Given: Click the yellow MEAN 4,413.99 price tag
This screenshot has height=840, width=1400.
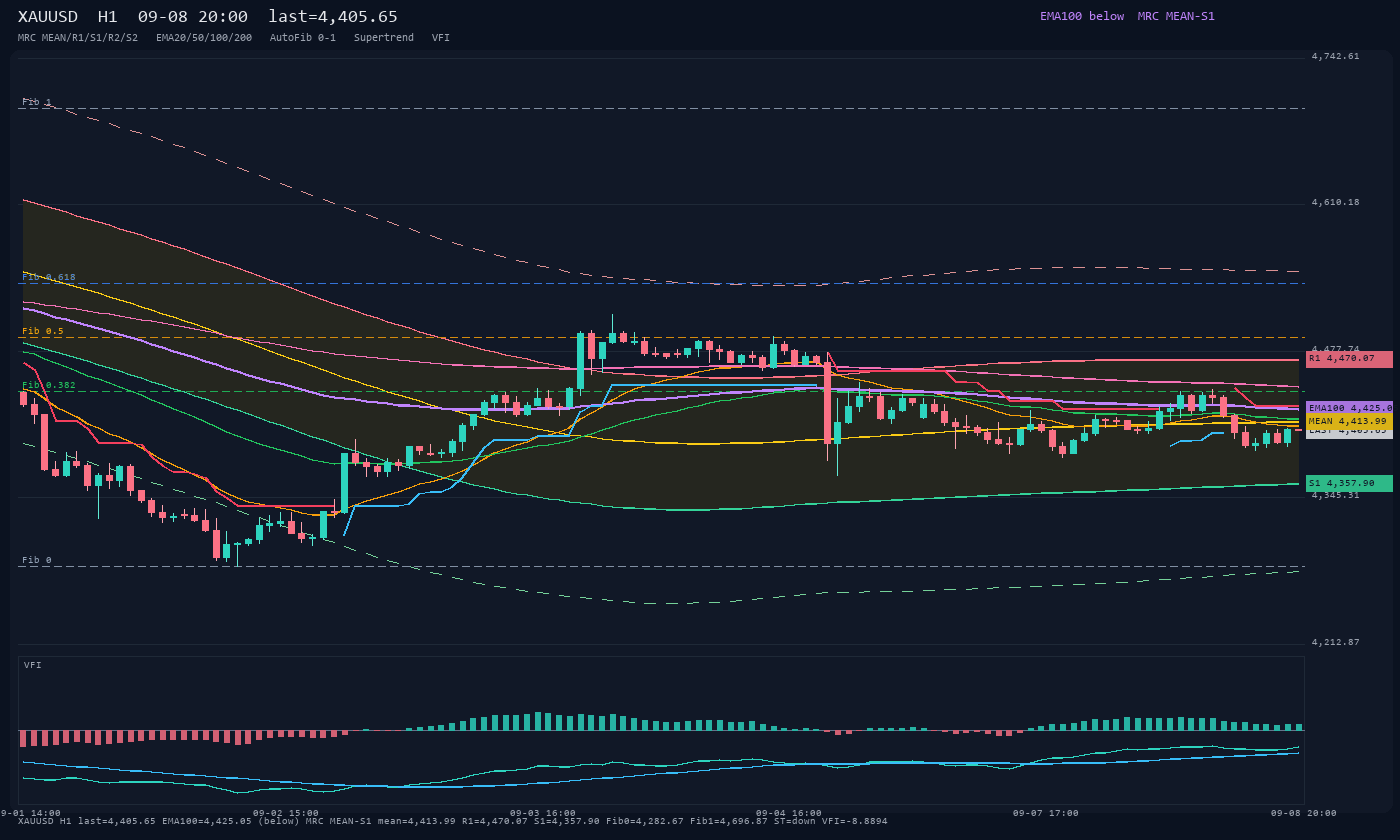Looking at the screenshot, I should pos(1349,421).
